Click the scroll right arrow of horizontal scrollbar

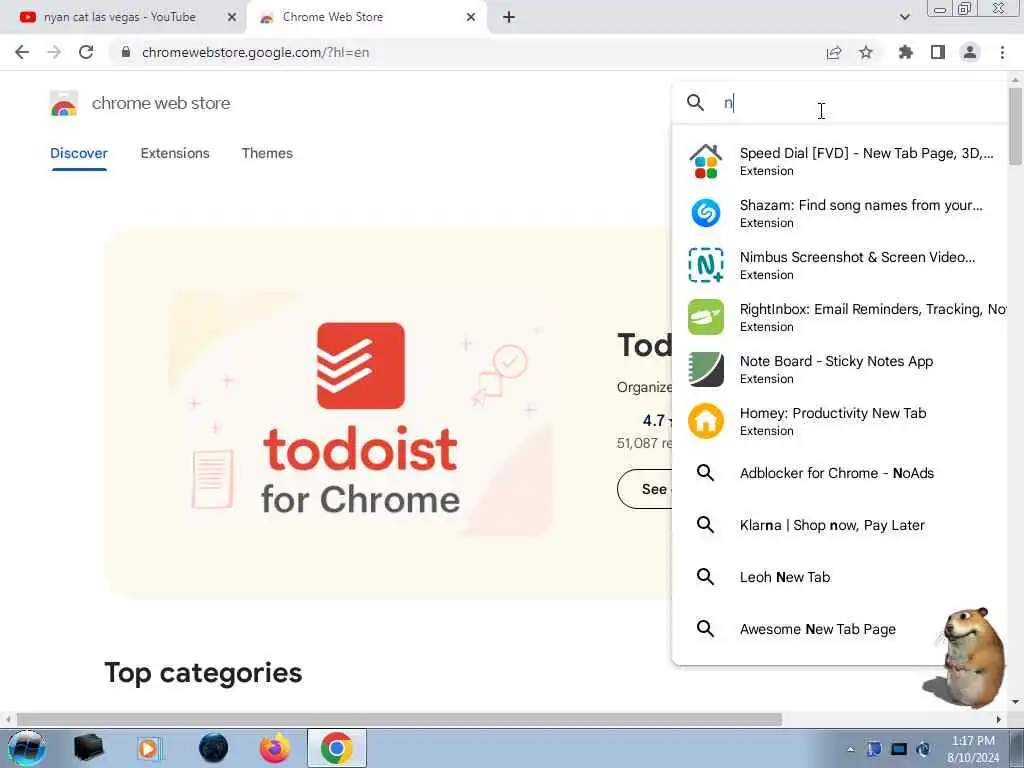coord(999,720)
